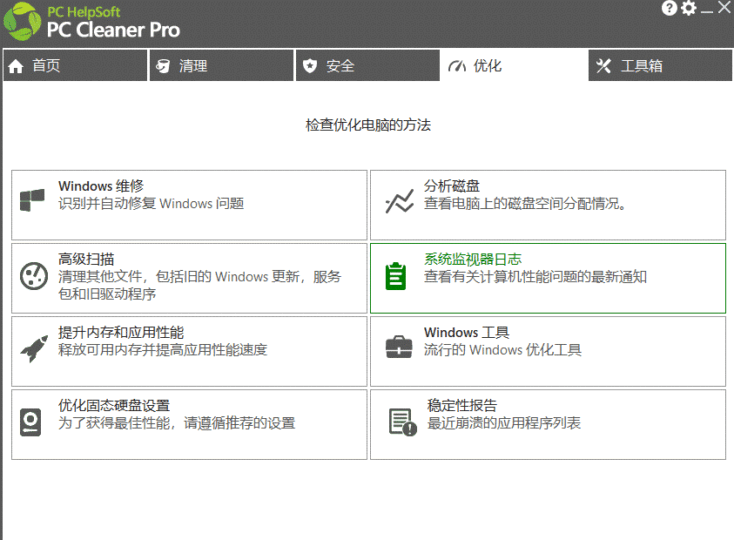
Task: Click the disk drive icon for 优化固态硬盘设置
Action: pyautogui.click(x=30, y=422)
